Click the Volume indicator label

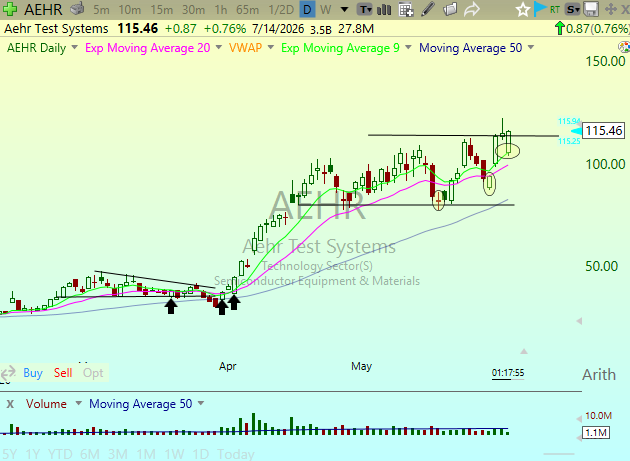46,404
